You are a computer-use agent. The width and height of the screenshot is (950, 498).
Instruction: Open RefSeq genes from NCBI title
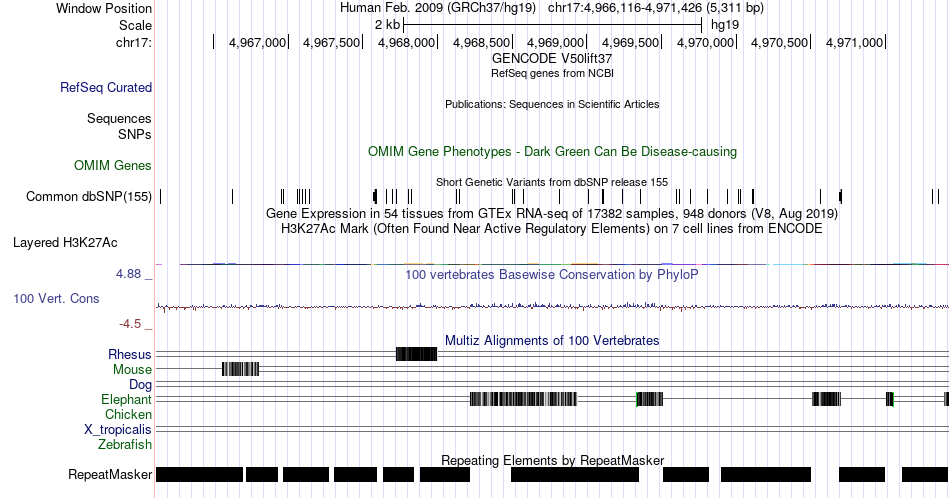click(x=552, y=73)
